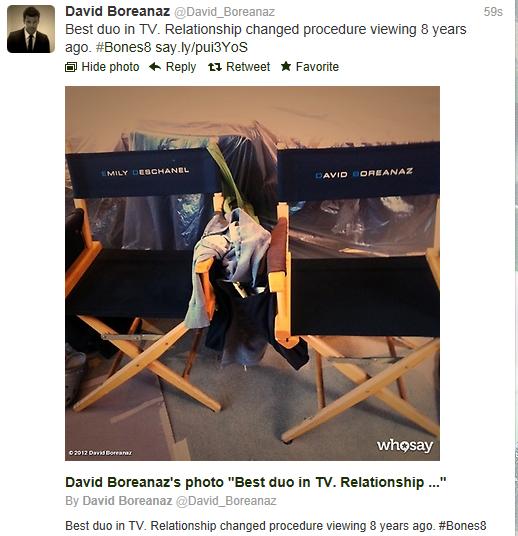Open the #Bones8 hashtag in tweet
The image size is (518, 536).
(123, 47)
